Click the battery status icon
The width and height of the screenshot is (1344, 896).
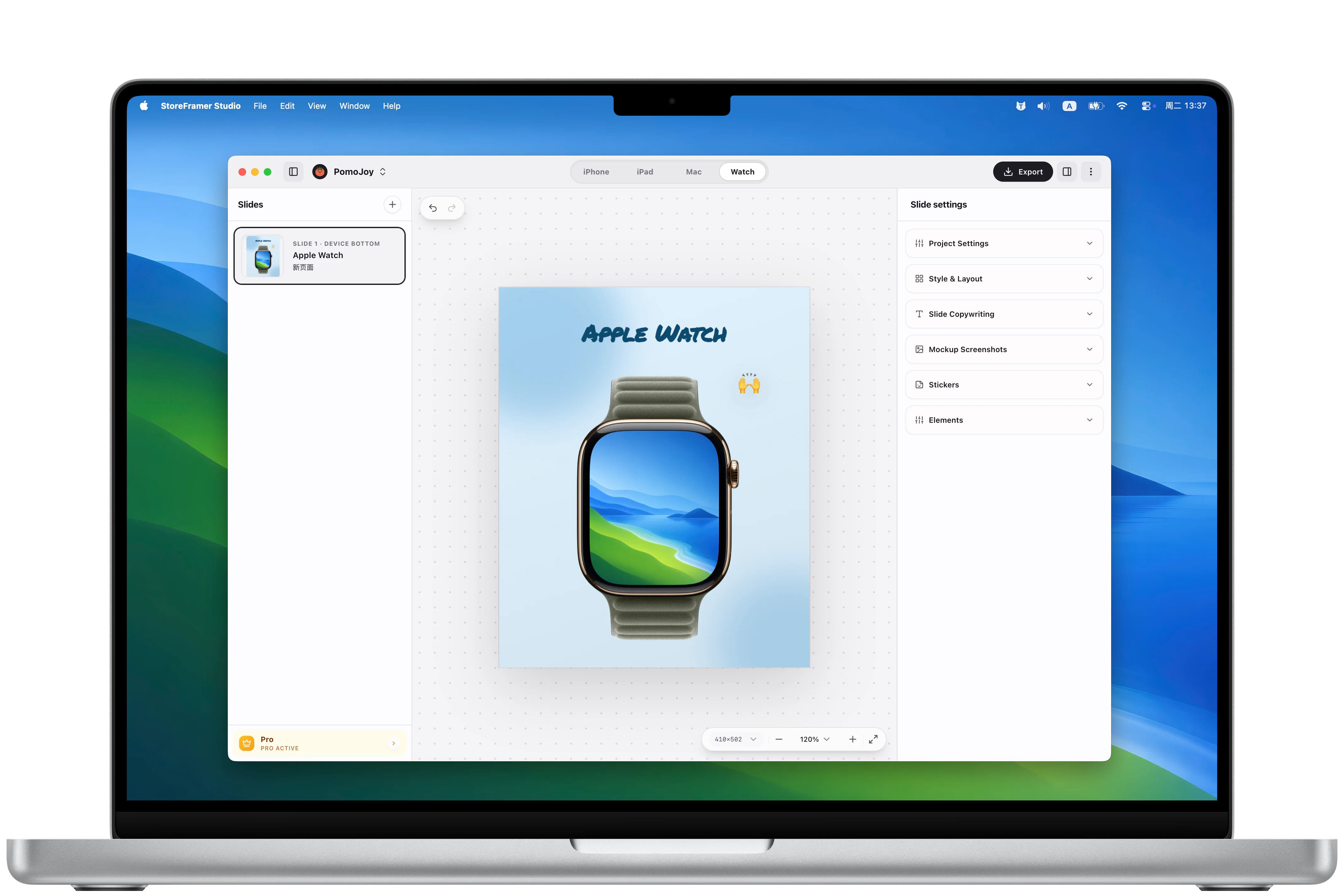1096,106
